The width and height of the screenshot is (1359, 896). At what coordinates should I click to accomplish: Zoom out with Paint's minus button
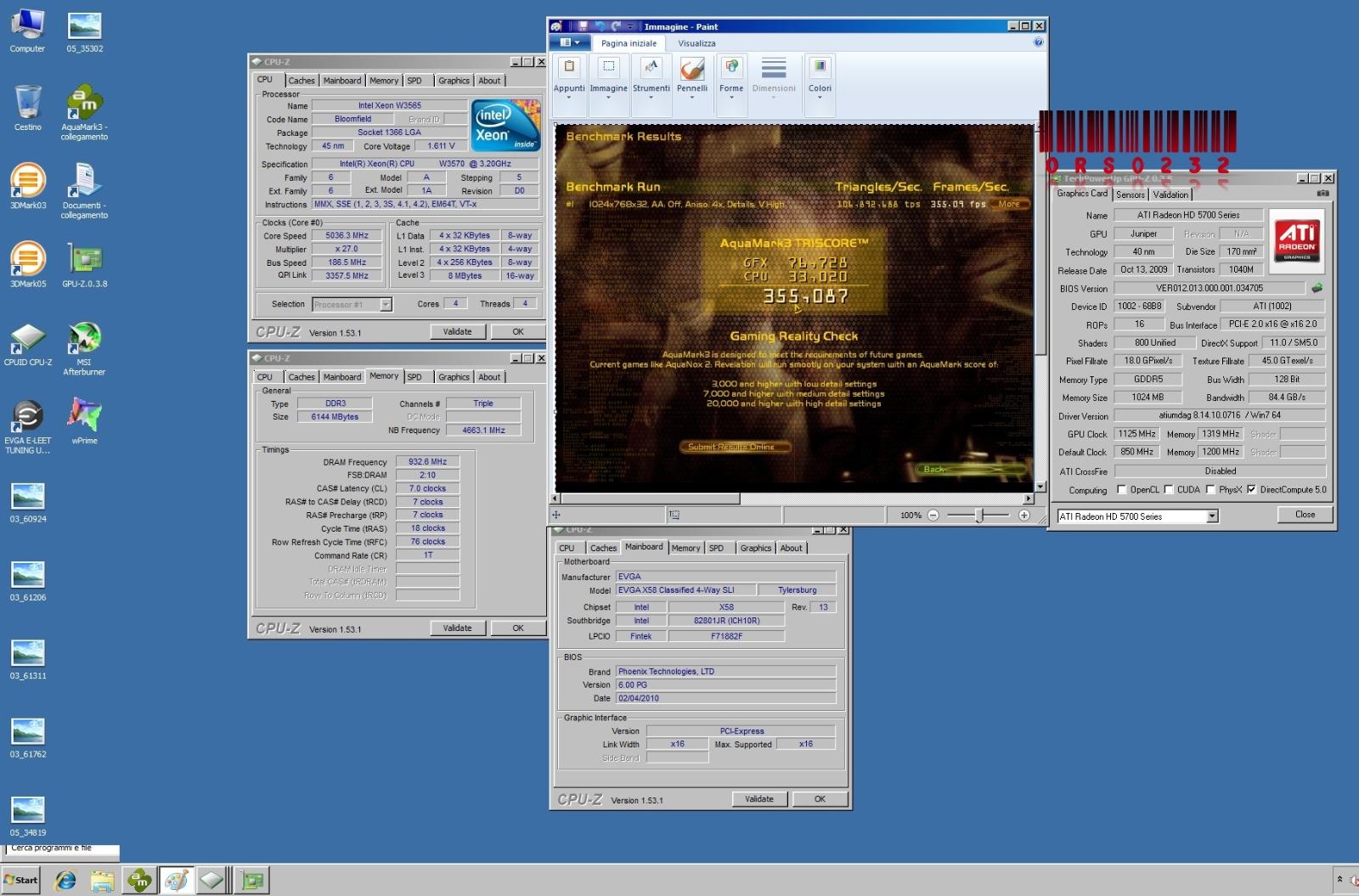click(x=933, y=516)
